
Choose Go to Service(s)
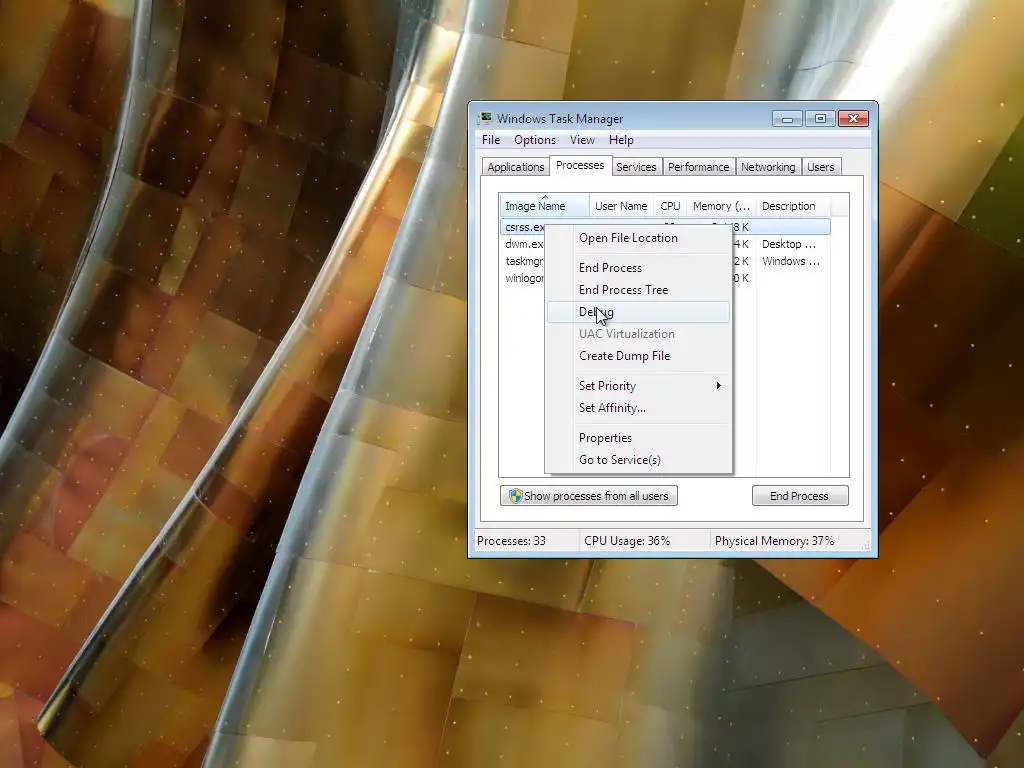pyautogui.click(x=639, y=460)
